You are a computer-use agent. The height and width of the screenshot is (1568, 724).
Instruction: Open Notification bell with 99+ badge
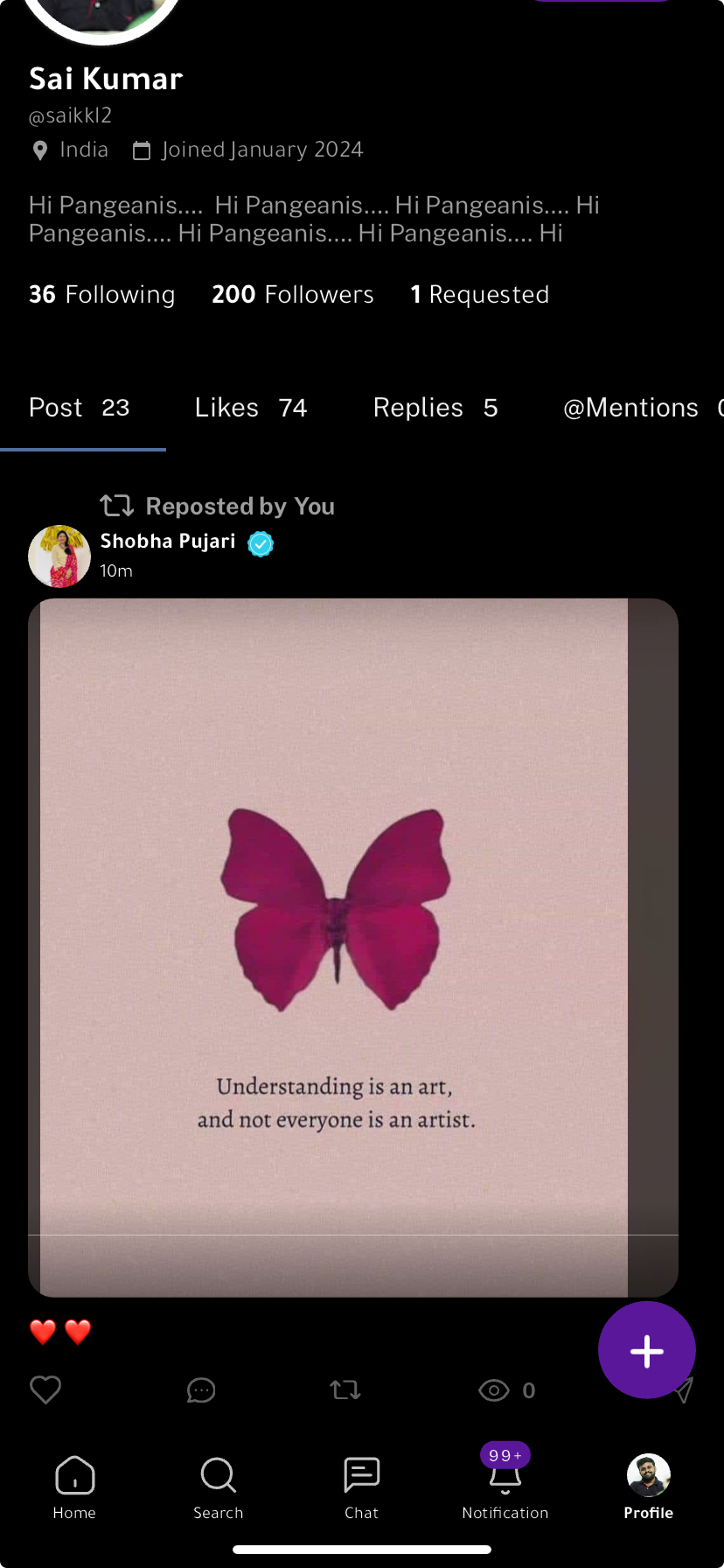(x=505, y=1483)
